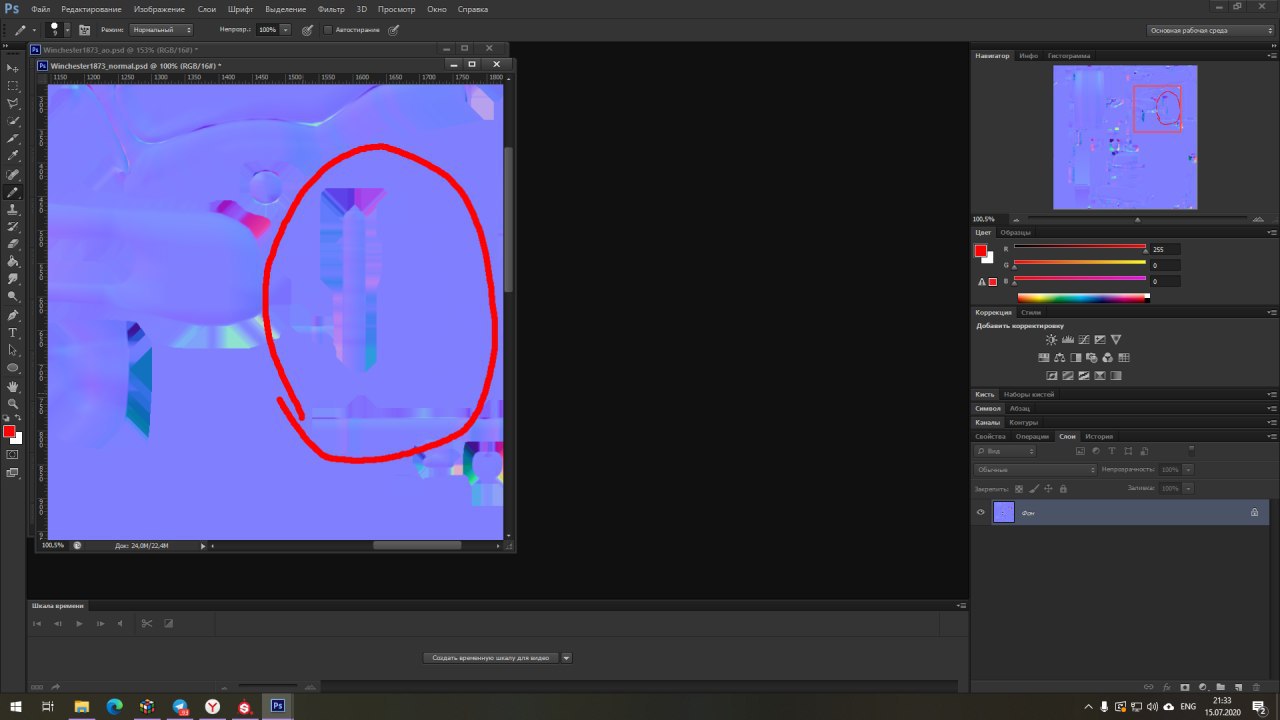Click the R value field showing 255
1280x720 pixels.
(1165, 249)
